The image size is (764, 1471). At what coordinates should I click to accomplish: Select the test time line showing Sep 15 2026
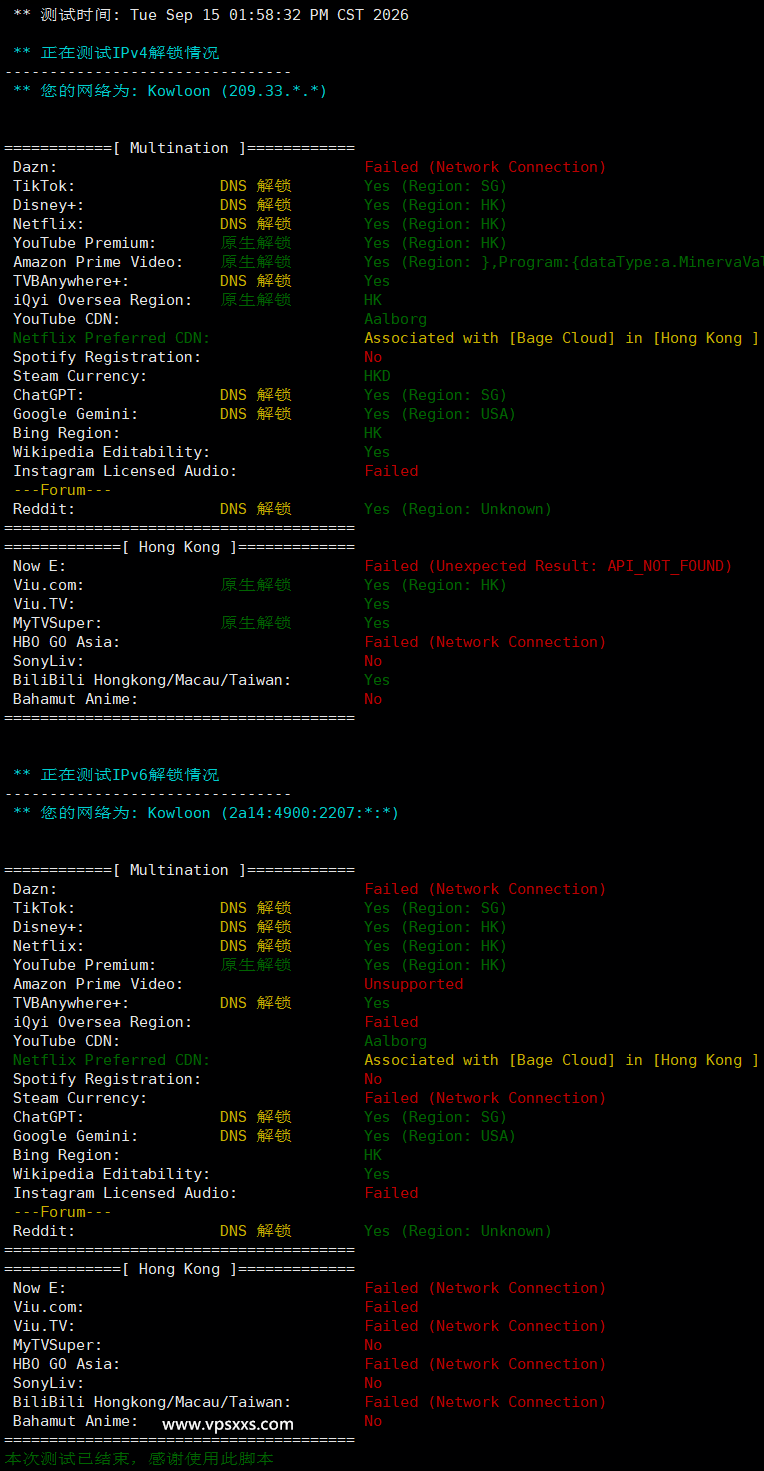(211, 15)
